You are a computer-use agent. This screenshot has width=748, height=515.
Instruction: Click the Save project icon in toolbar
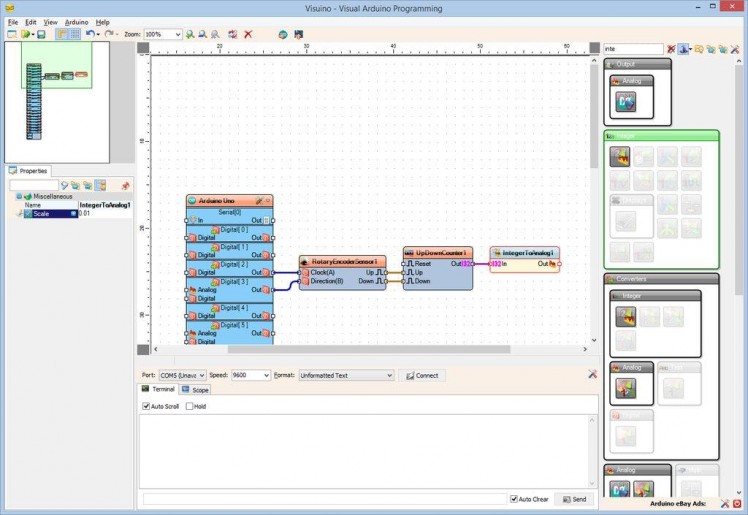coord(41,34)
